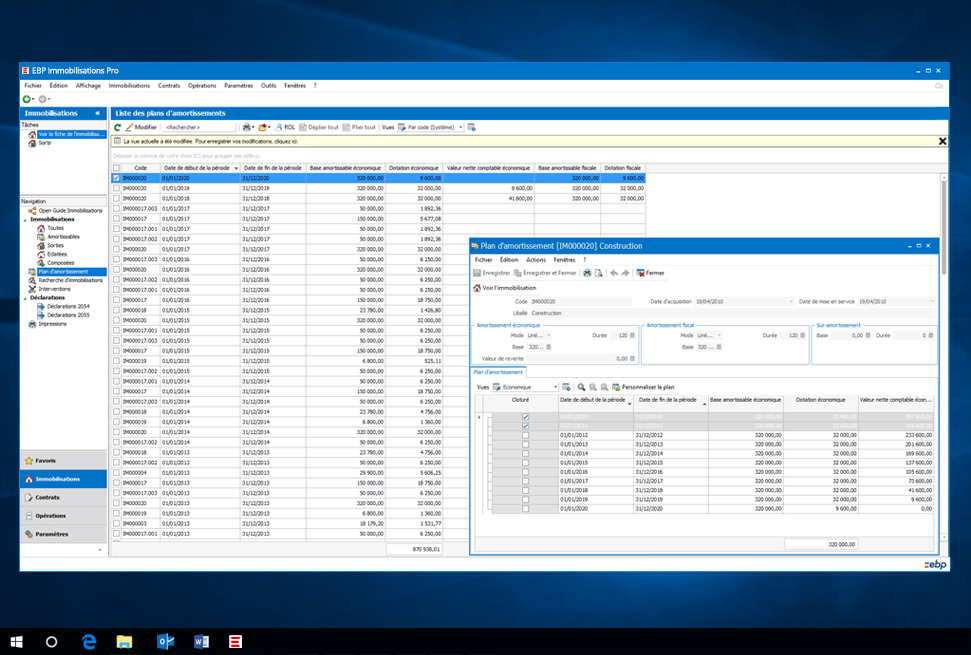Open EBP app from the Windows taskbar
Image resolution: width=971 pixels, height=655 pixels.
tap(235, 641)
